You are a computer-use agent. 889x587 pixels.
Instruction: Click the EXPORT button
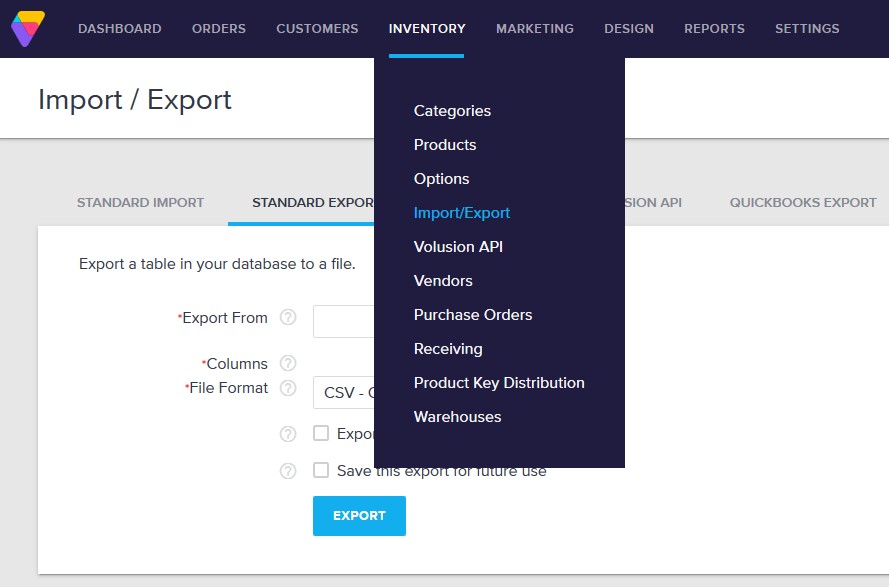pyautogui.click(x=359, y=516)
